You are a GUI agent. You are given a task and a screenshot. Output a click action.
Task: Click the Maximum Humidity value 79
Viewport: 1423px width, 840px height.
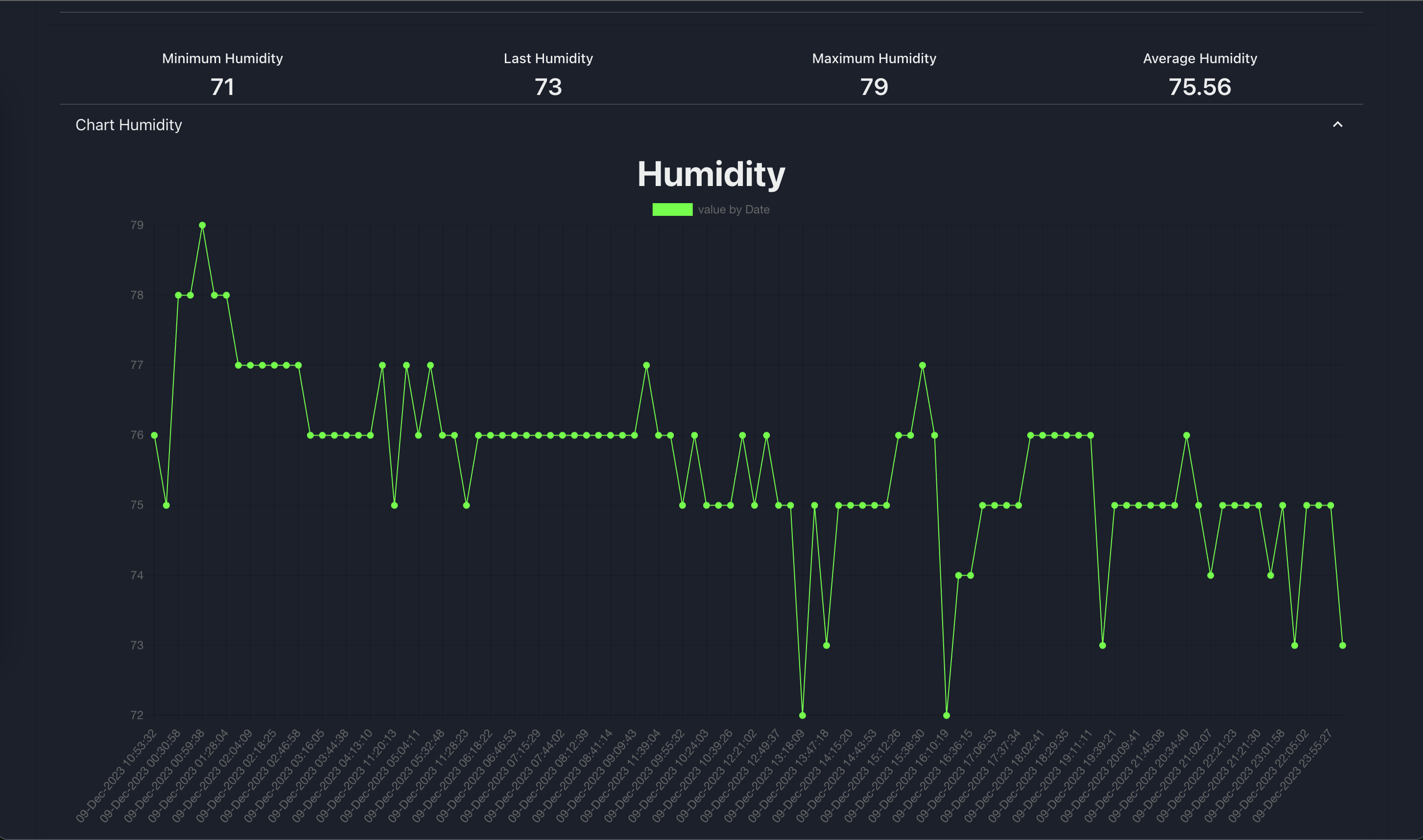(x=874, y=87)
